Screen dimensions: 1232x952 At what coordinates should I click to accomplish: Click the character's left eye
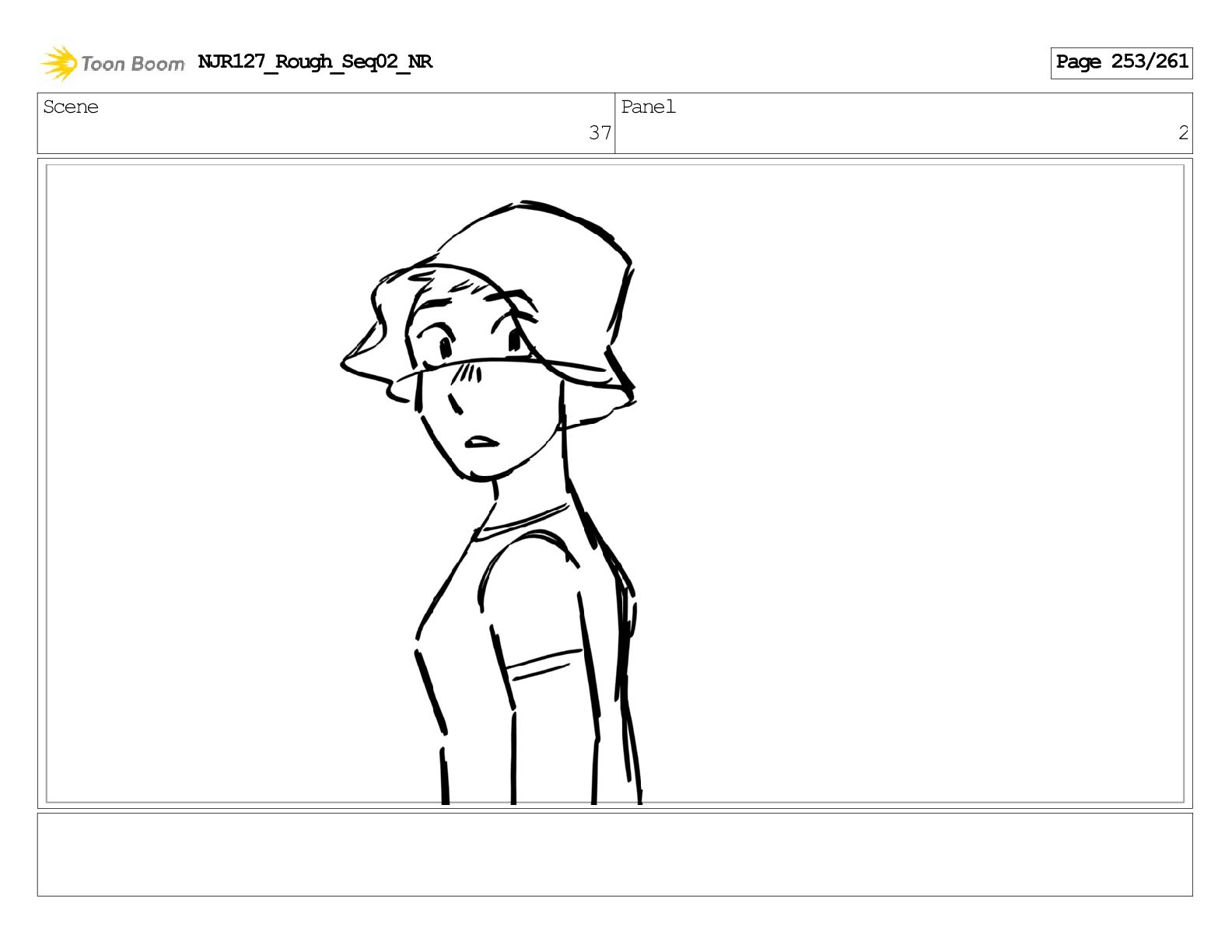pyautogui.click(x=514, y=339)
